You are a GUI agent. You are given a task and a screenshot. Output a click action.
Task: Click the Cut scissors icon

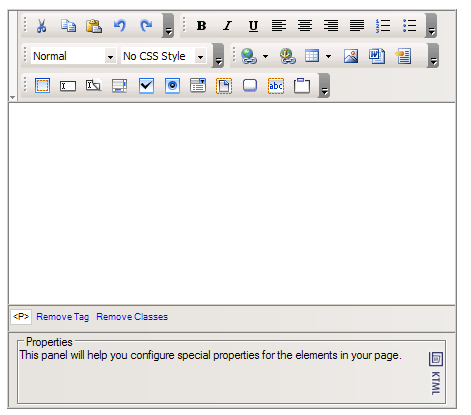pos(41,26)
